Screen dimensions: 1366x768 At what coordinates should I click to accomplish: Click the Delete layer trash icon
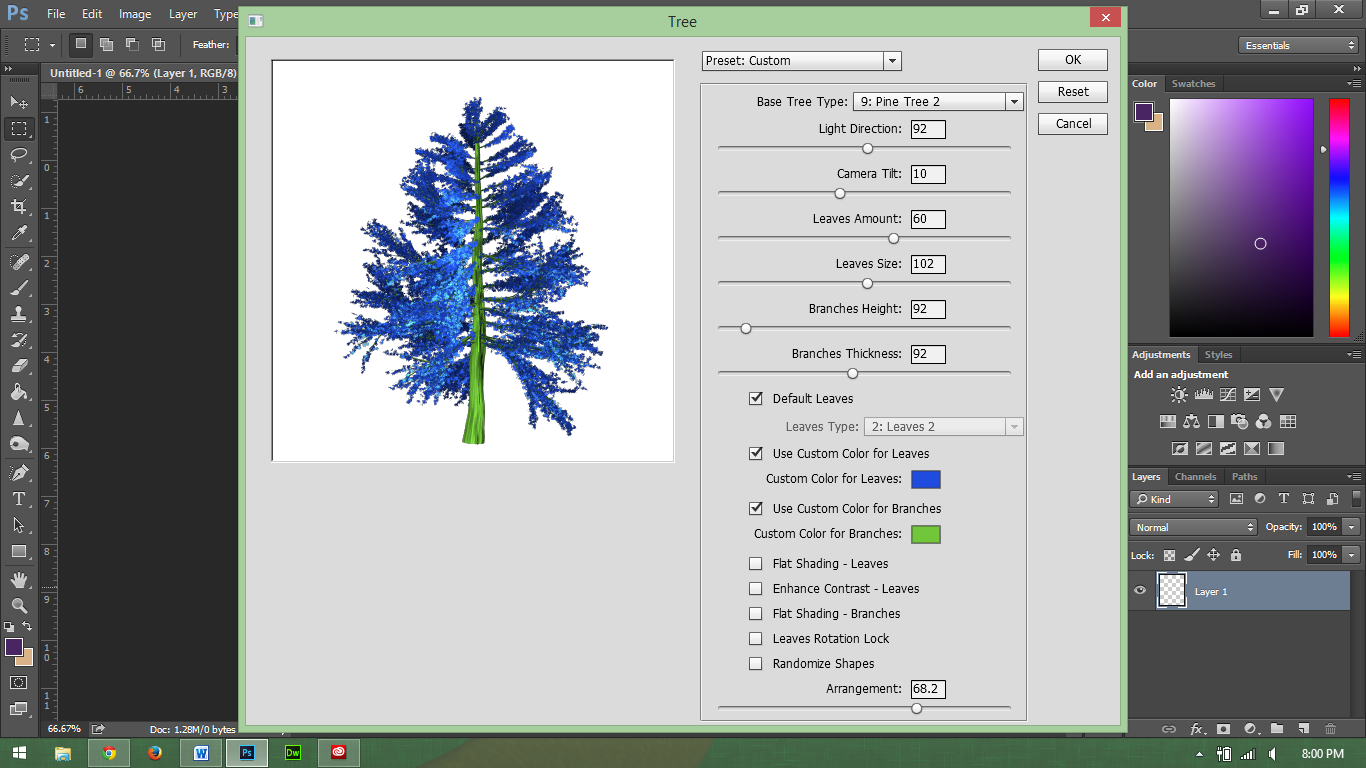tap(1330, 729)
